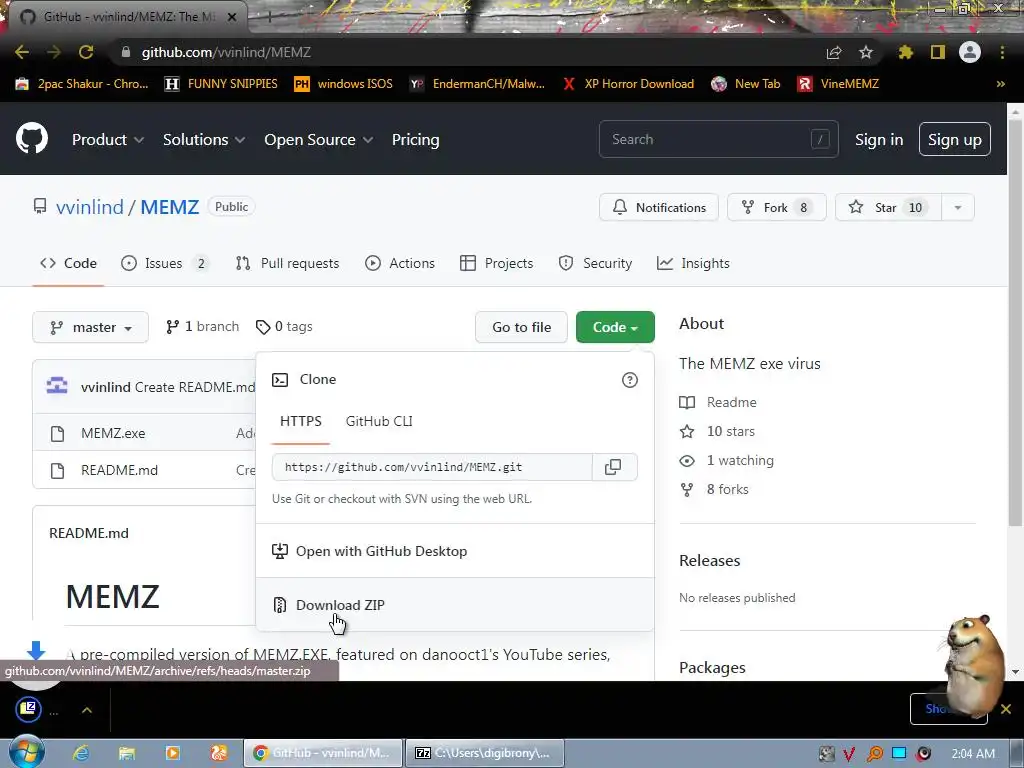Image resolution: width=1024 pixels, height=768 pixels.
Task: Open the Projects tab
Action: click(x=496, y=263)
